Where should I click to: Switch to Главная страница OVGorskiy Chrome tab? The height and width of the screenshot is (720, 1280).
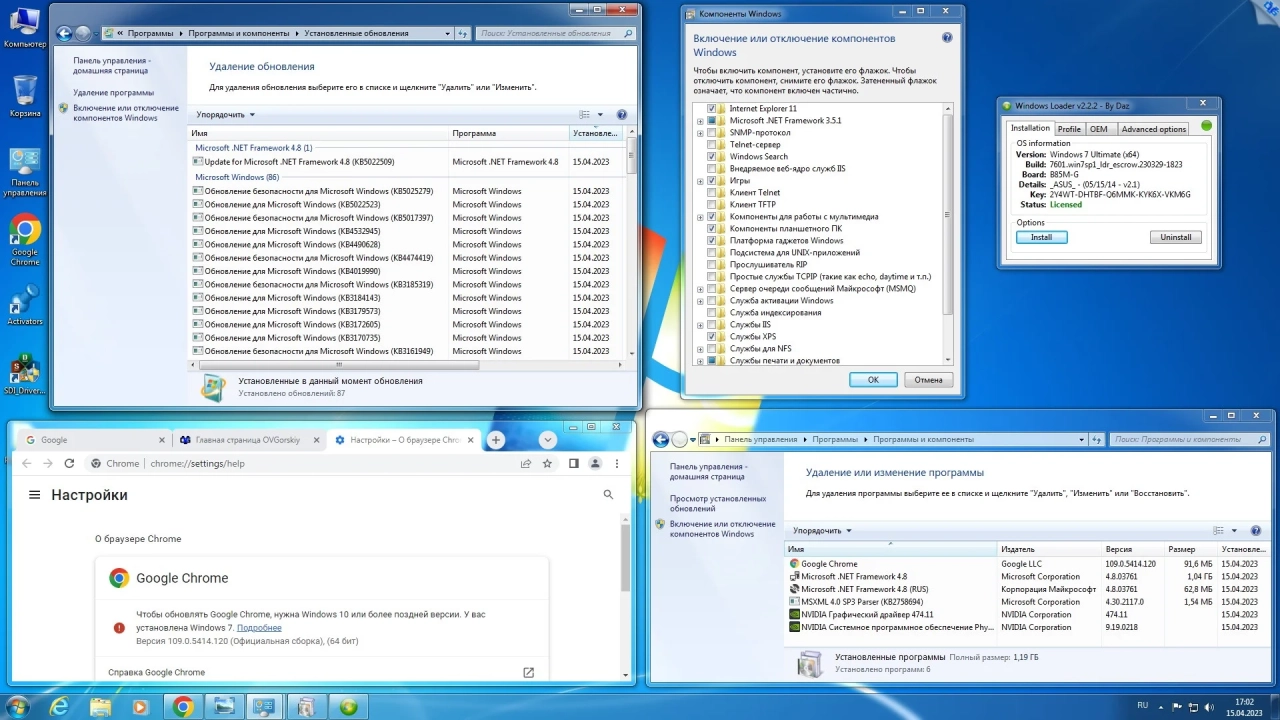click(250, 440)
